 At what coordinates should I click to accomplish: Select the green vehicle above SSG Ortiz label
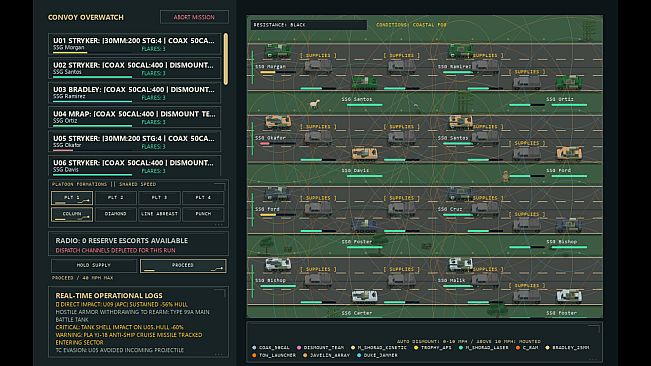[x=569, y=82]
